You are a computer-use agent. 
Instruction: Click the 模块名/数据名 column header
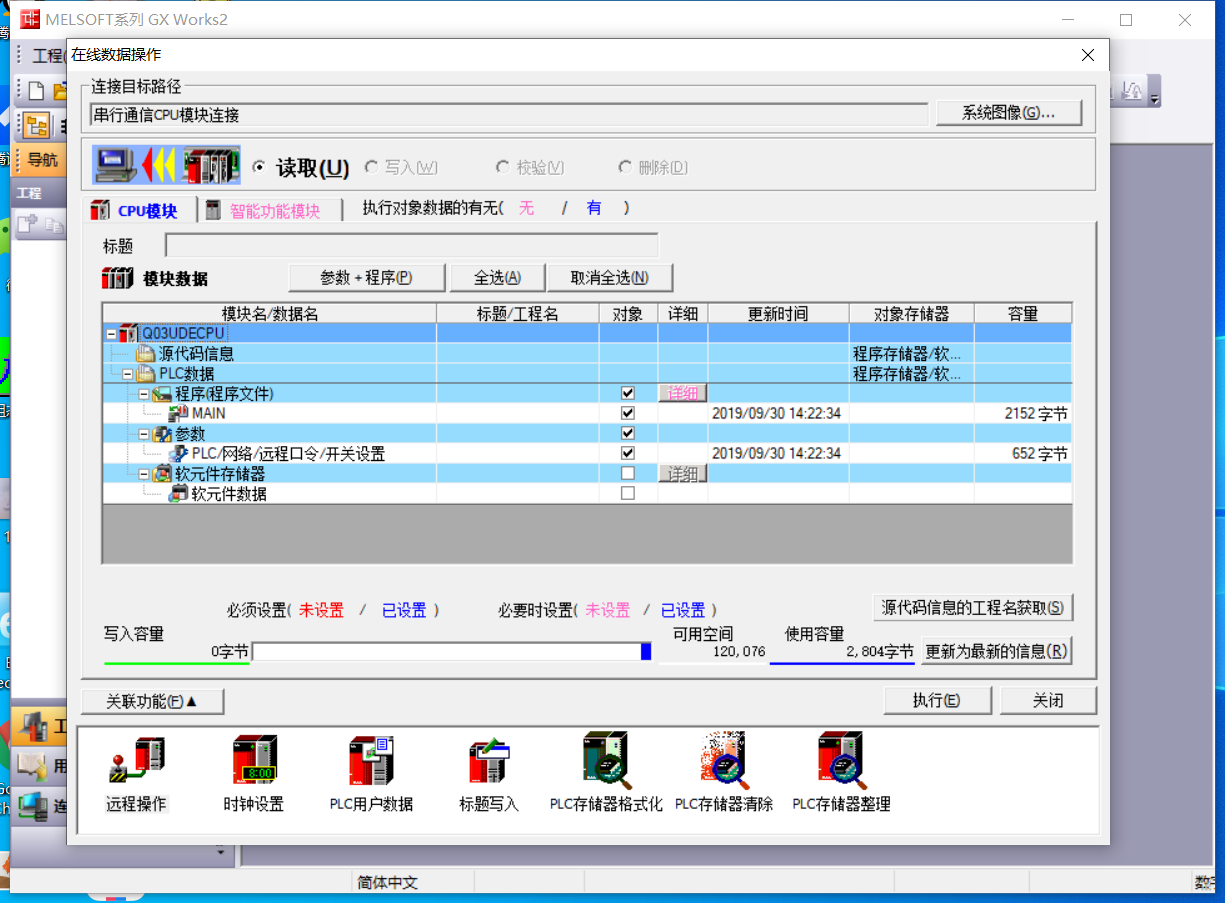tap(269, 313)
